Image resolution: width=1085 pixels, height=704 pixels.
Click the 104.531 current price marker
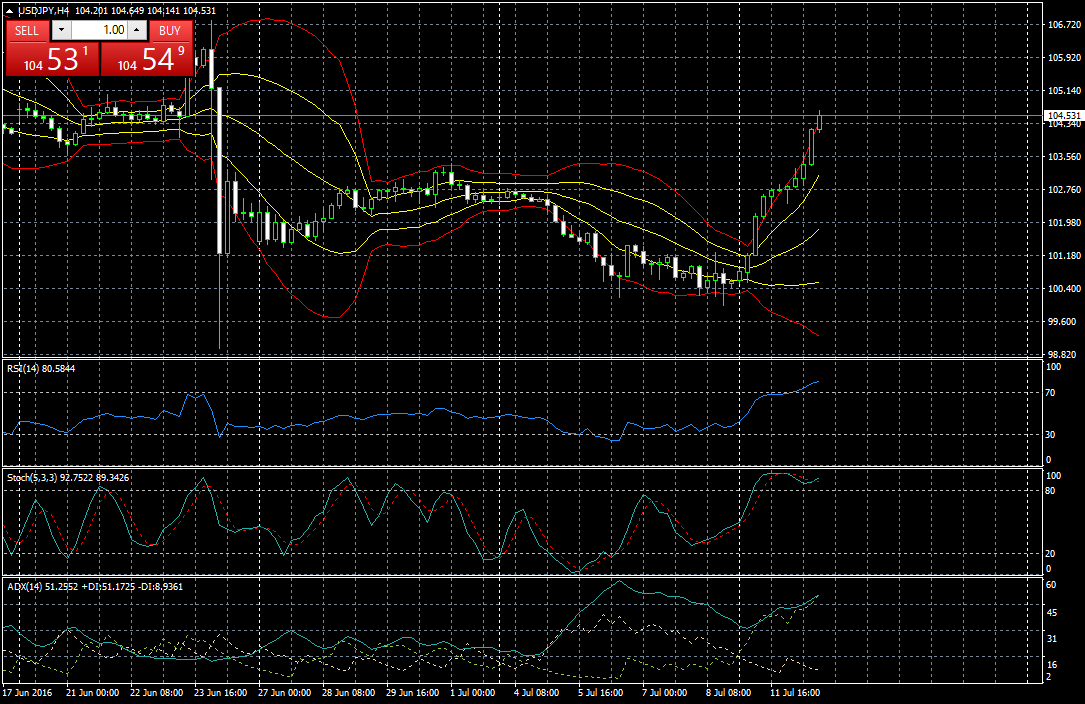(1063, 116)
